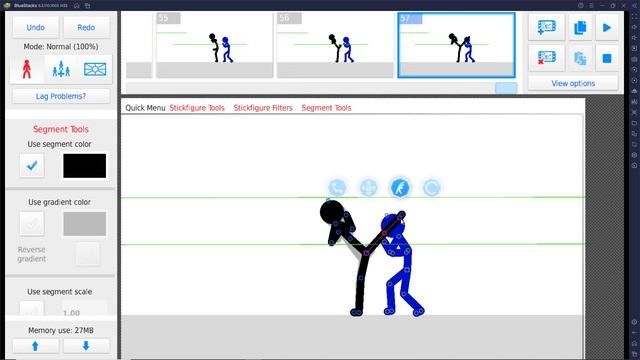Open View options
Viewport: 640px width, 360px height.
[573, 83]
